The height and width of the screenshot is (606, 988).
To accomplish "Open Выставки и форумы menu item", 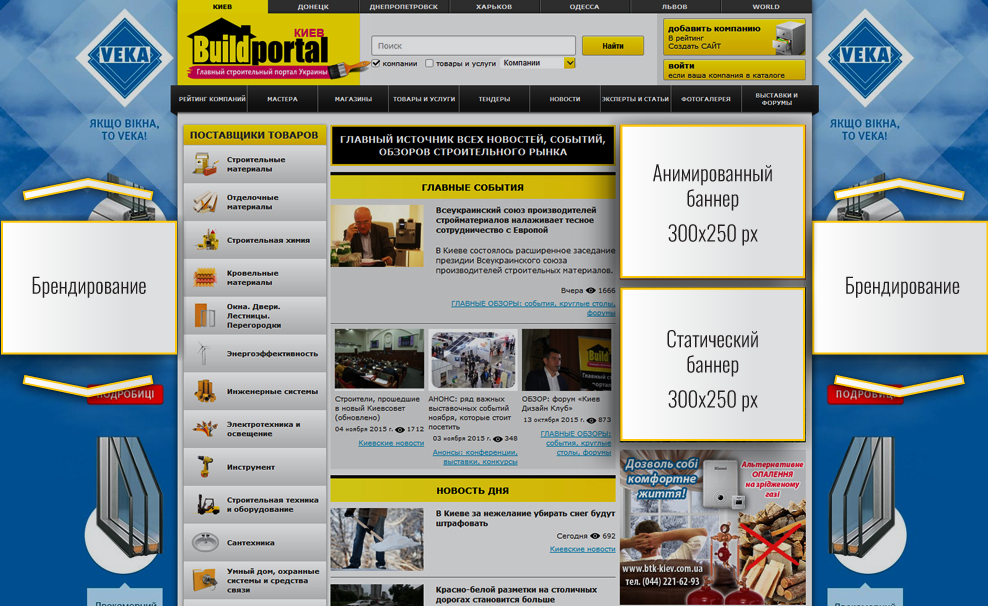I will pyautogui.click(x=777, y=99).
